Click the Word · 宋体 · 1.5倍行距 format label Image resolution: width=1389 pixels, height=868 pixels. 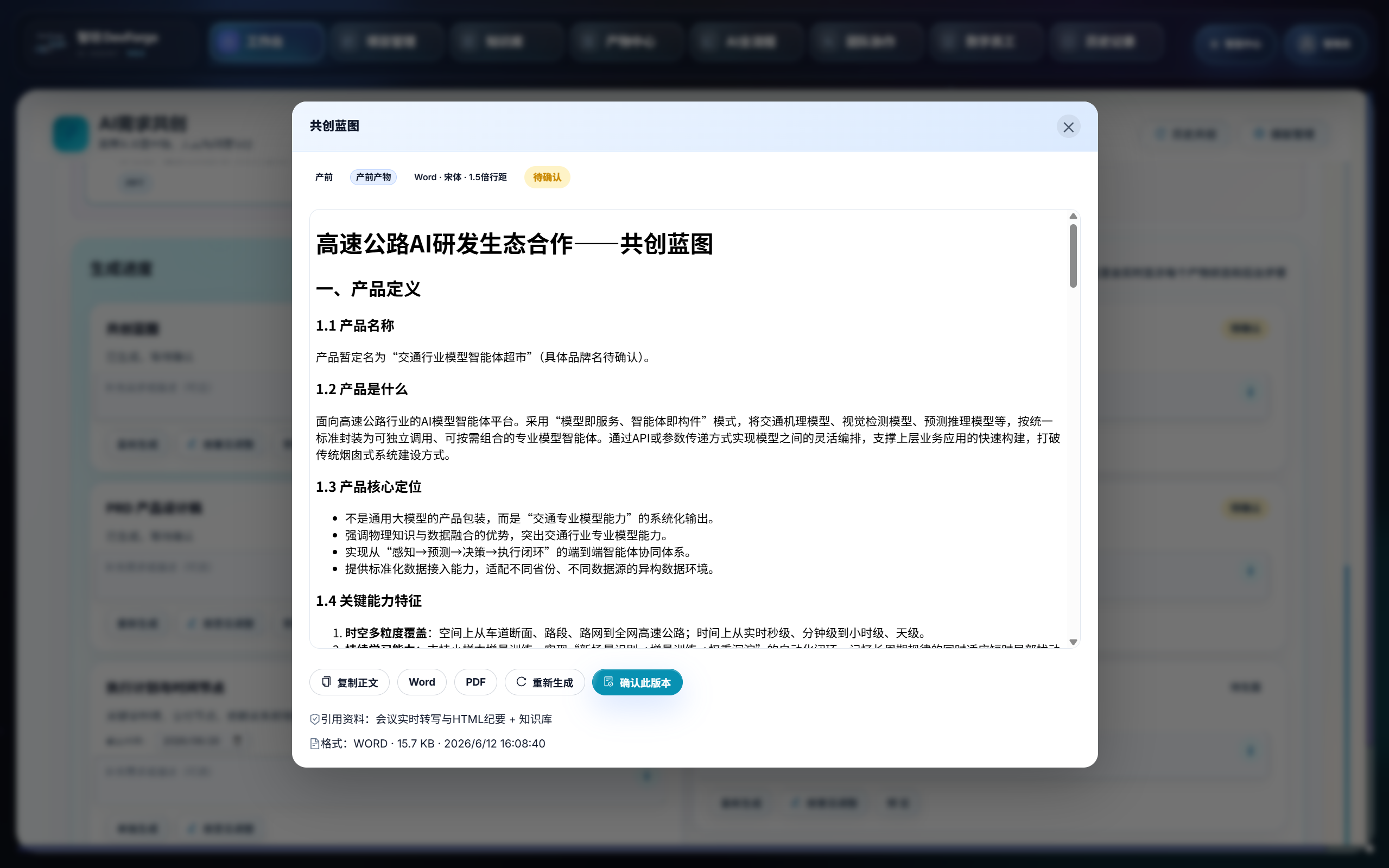click(x=460, y=177)
